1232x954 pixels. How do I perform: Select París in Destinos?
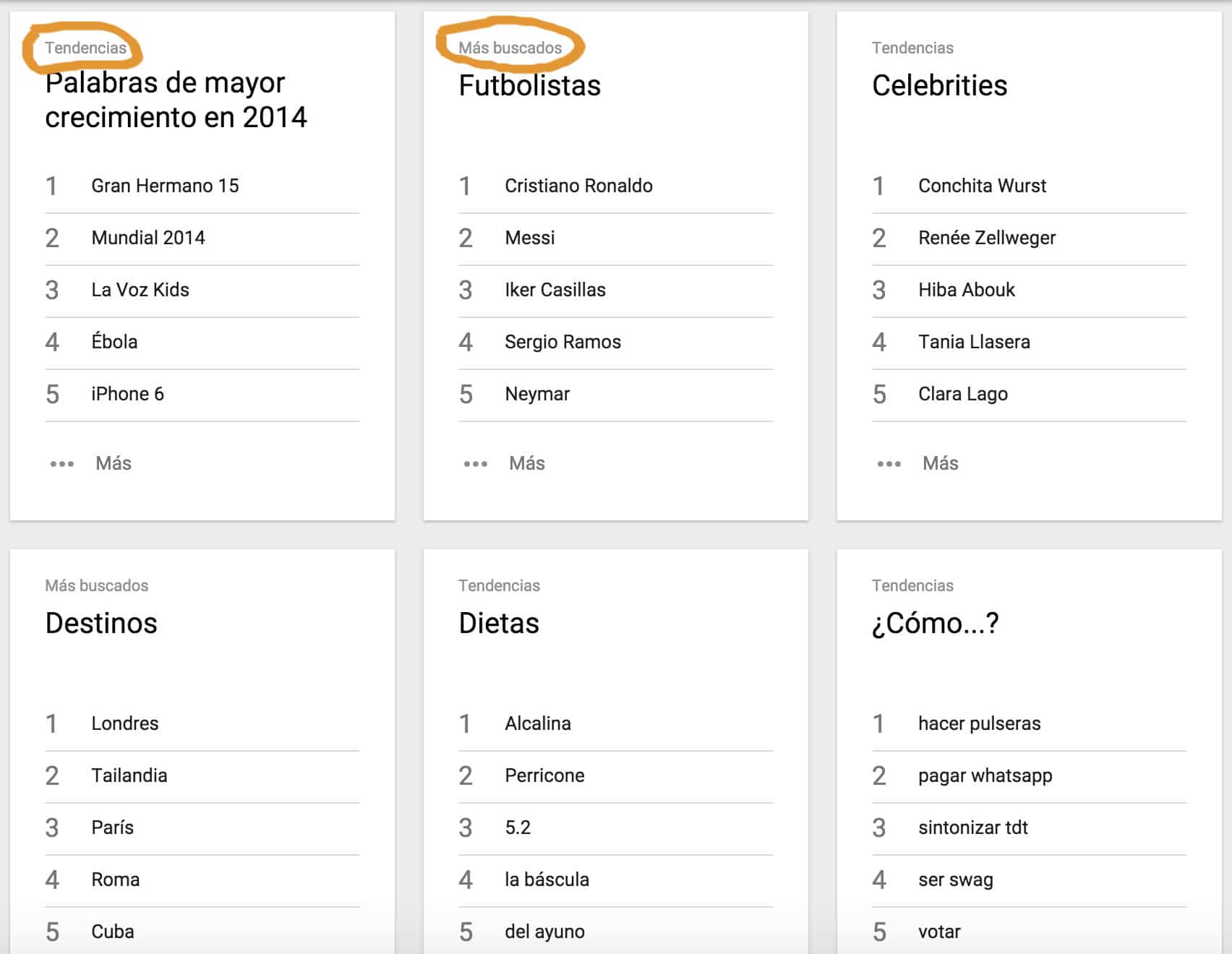pos(112,828)
